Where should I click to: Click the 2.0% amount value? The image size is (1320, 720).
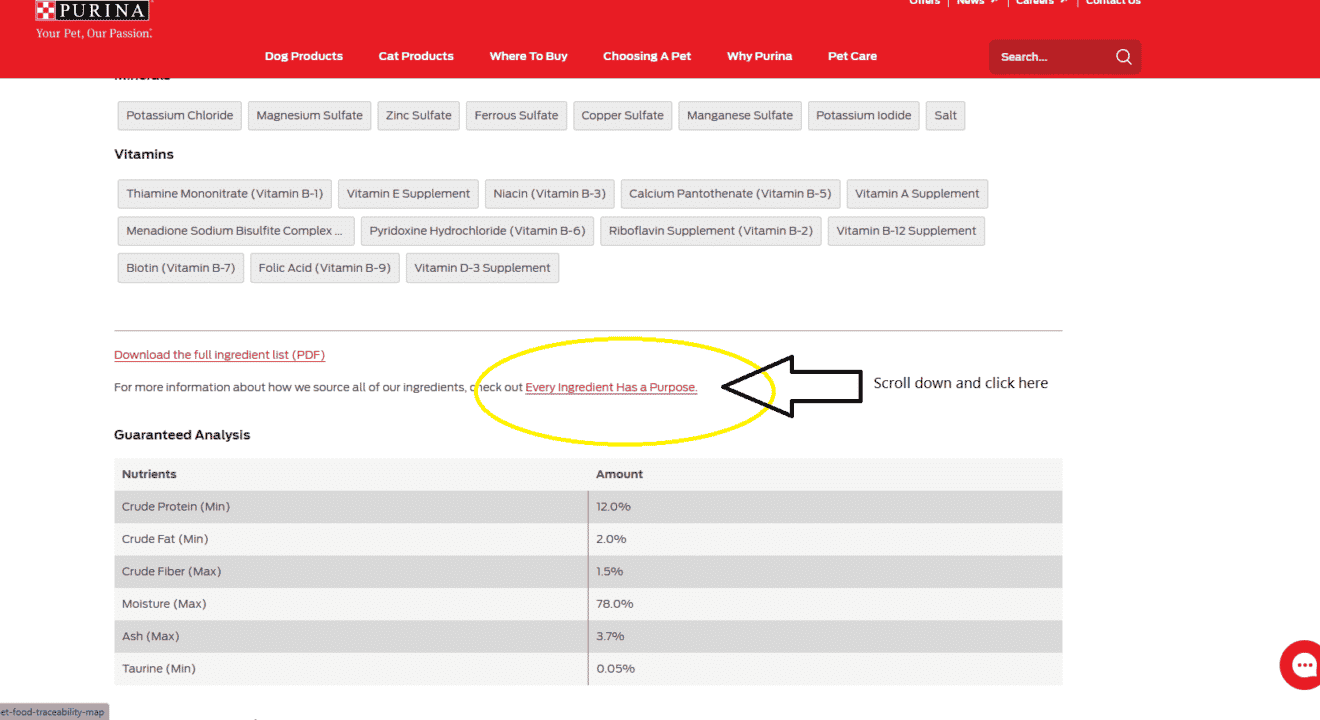click(x=612, y=539)
